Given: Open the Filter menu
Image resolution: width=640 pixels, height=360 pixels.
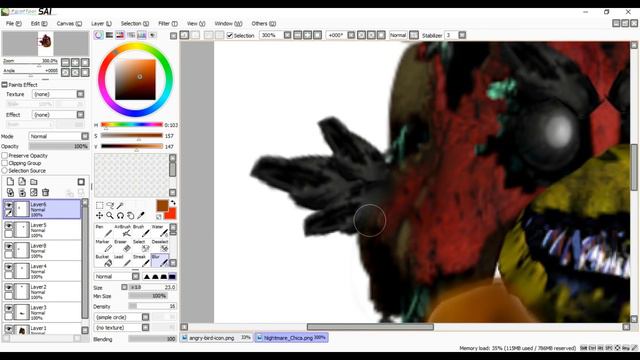Looking at the screenshot, I should point(168,24).
